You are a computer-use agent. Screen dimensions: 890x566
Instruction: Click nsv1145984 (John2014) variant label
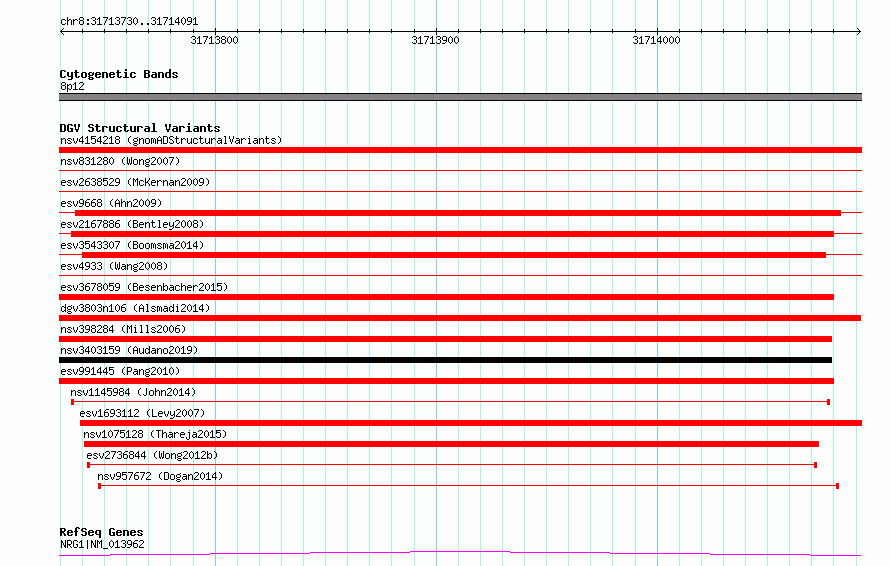tap(133, 392)
